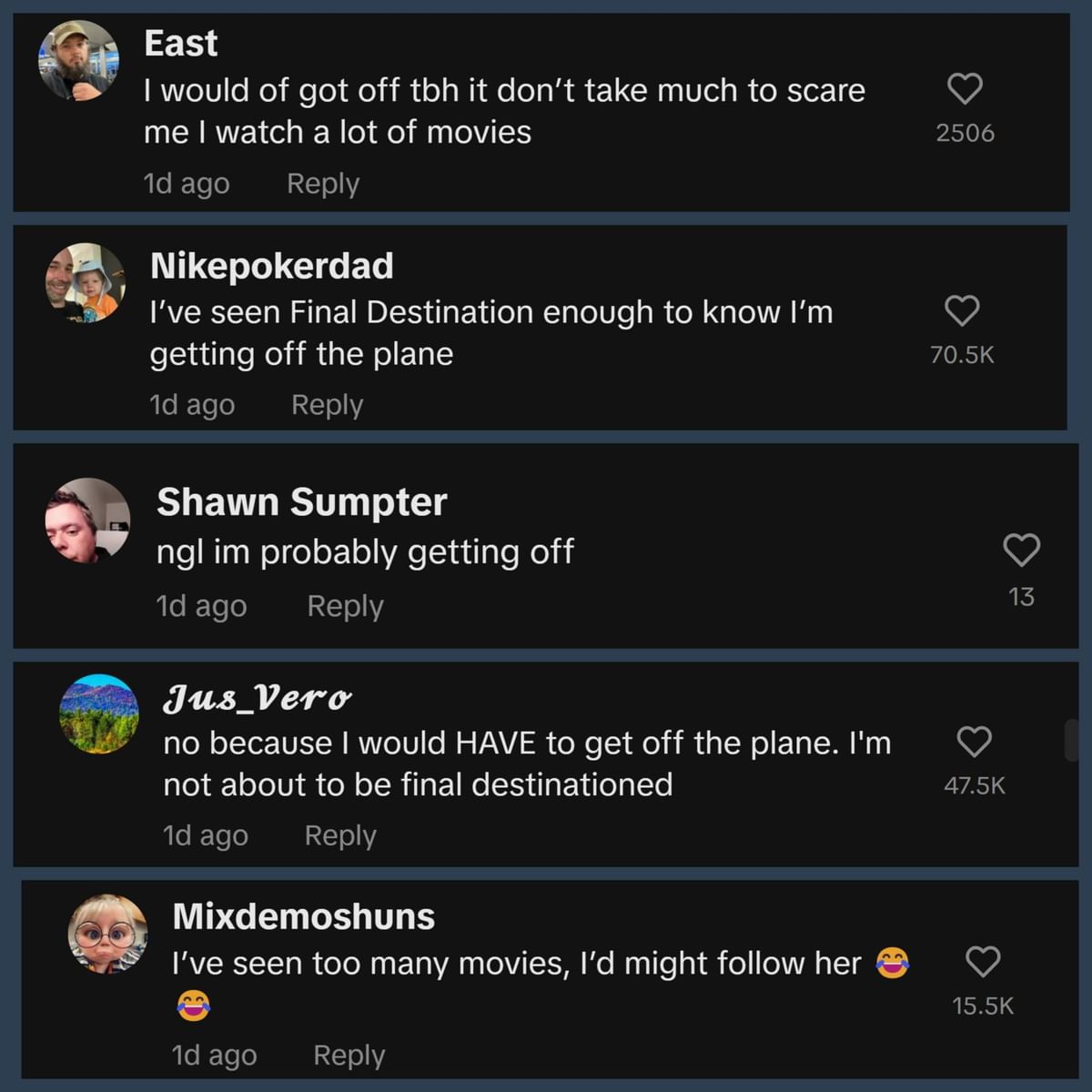Visit the Mixdemoshuns username
This screenshot has height=1092, width=1092.
[303, 916]
